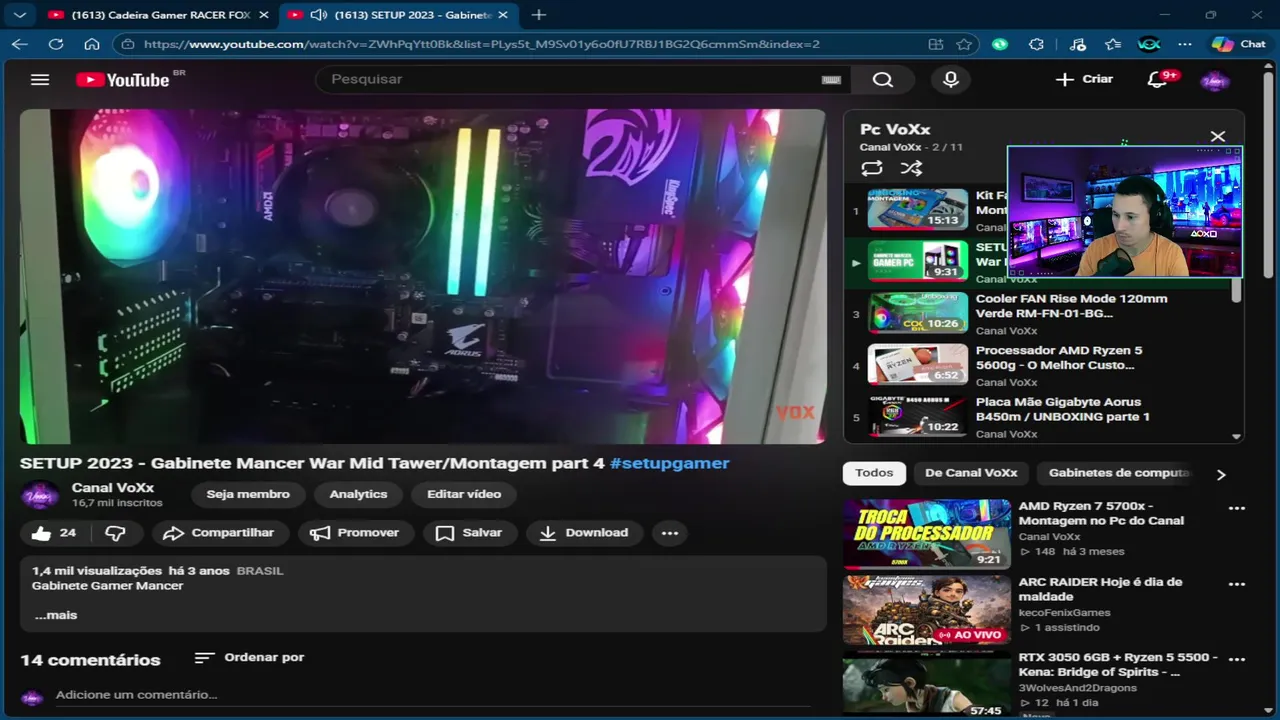
Task: Open options for RTX 3050 6GB video
Action: pos(1237,660)
